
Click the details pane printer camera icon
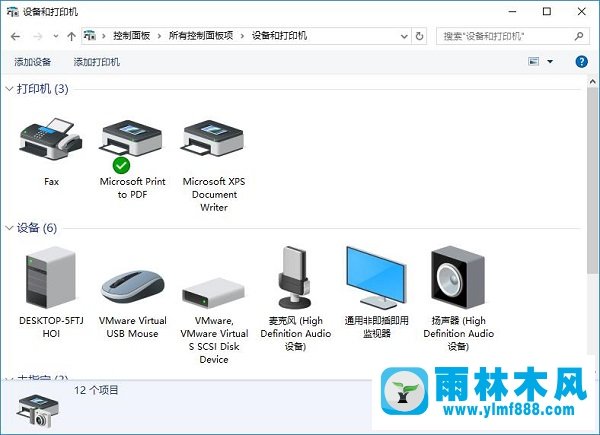pos(37,411)
